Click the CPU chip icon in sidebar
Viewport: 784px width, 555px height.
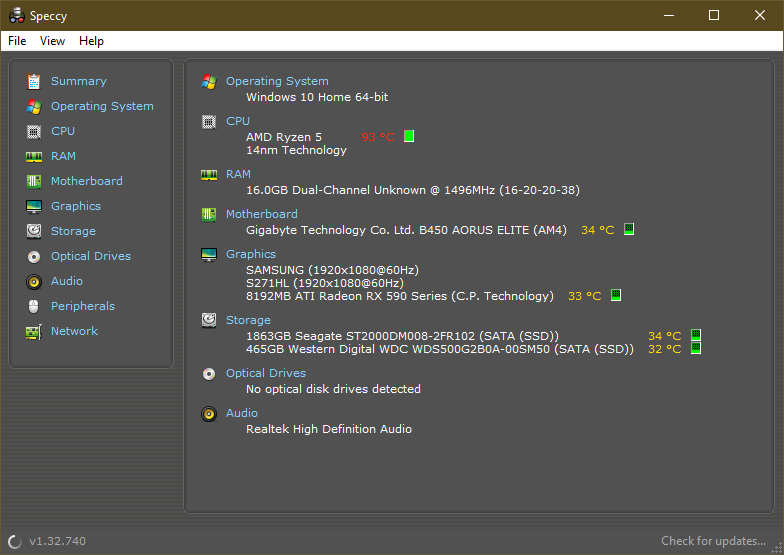coord(34,132)
